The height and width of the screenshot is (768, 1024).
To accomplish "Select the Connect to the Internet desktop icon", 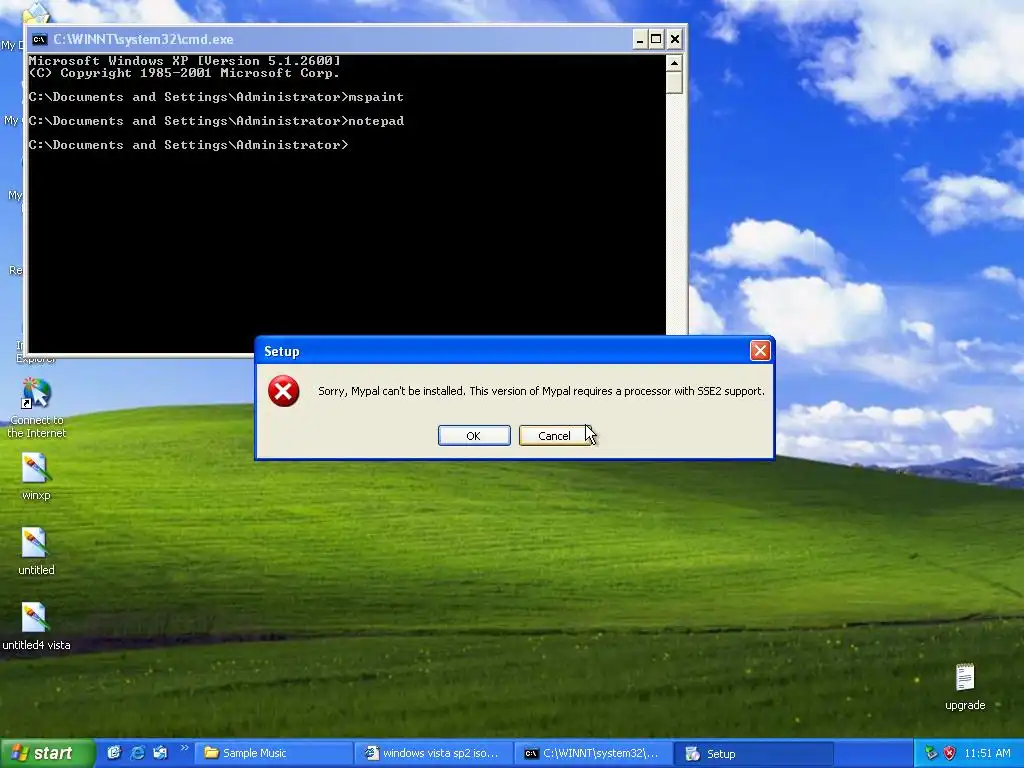I will tap(37, 408).
